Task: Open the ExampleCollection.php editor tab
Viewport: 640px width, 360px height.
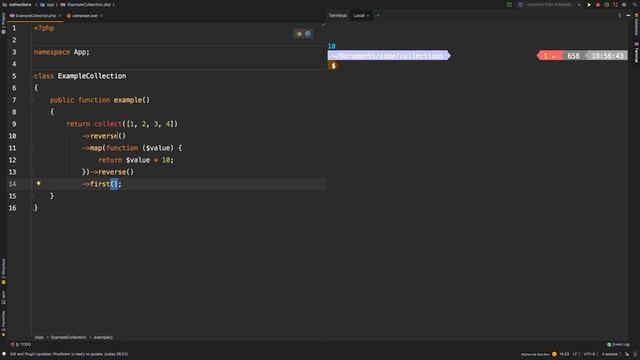Action: (x=36, y=16)
